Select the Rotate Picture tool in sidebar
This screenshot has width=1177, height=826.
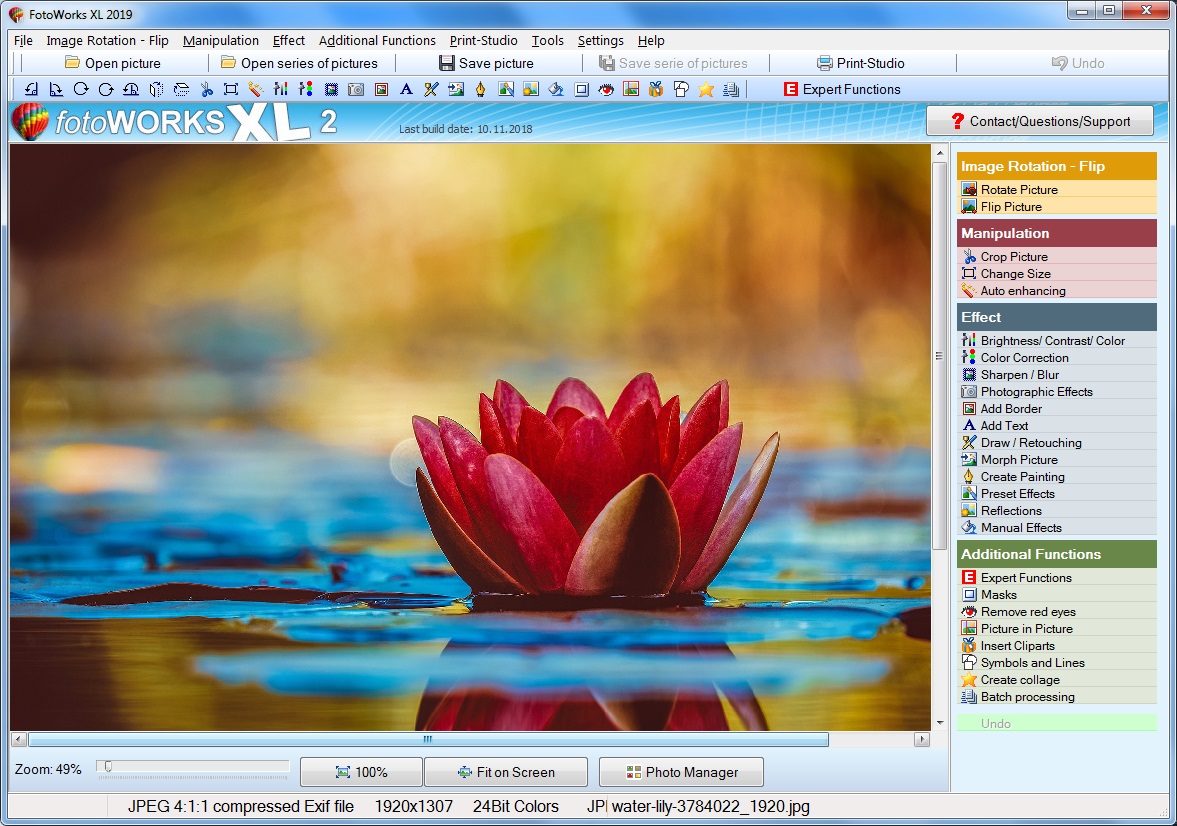coord(1019,189)
